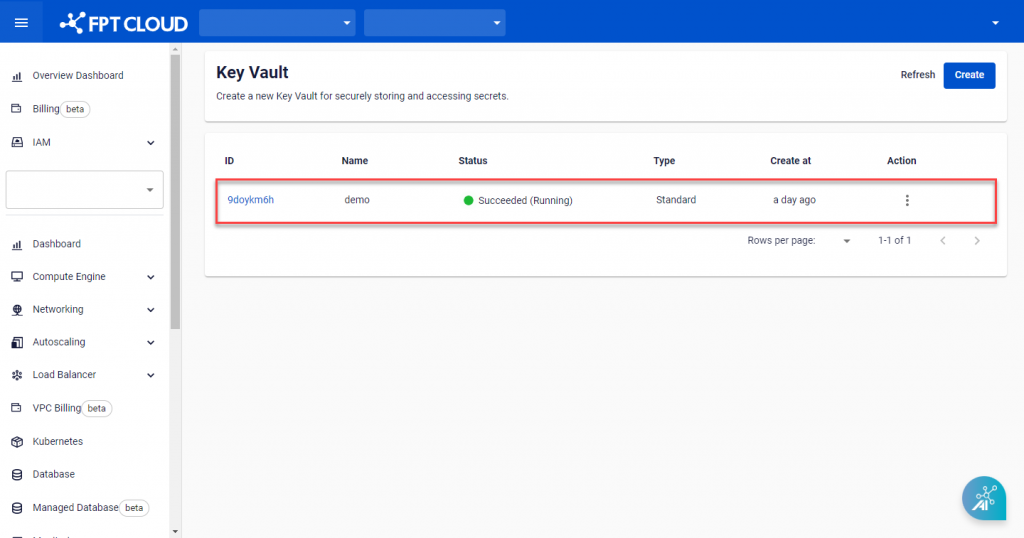1024x538 pixels.
Task: Select VPC Billing menu item
Action: (x=56, y=408)
